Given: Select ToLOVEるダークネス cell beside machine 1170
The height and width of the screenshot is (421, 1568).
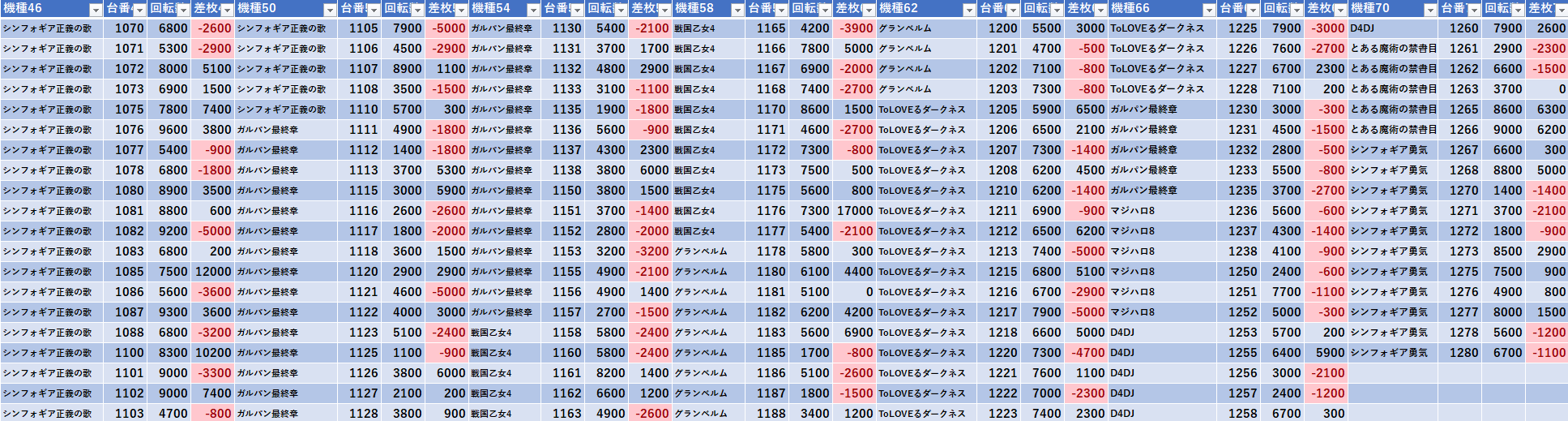Looking at the screenshot, I should (x=926, y=110).
